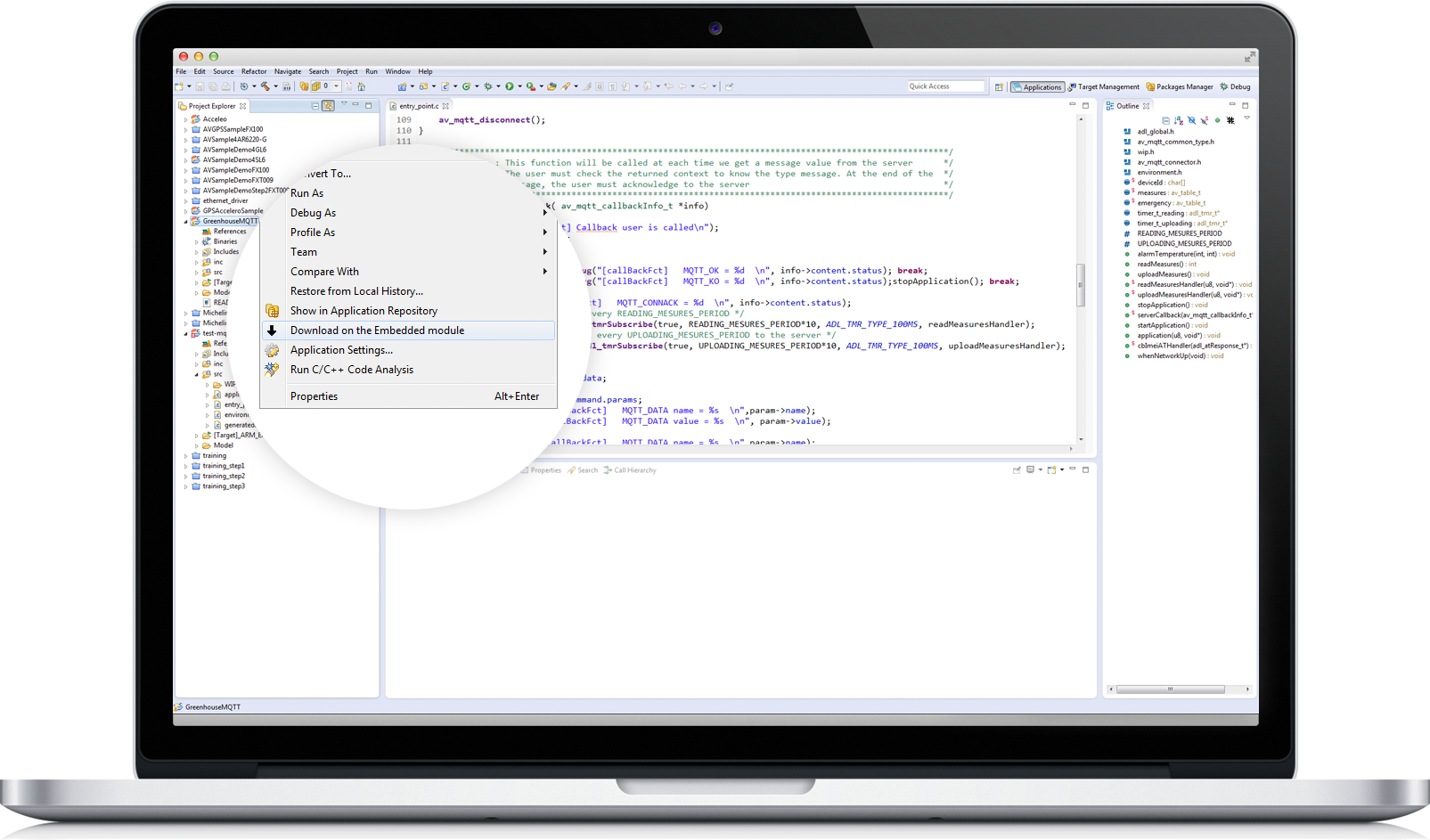
Task: Choose Download on the Embedded module
Action: coord(377,330)
